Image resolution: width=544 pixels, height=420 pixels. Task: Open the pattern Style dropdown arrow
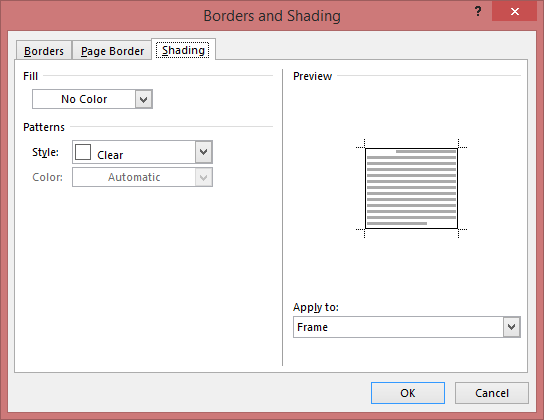[x=204, y=152]
